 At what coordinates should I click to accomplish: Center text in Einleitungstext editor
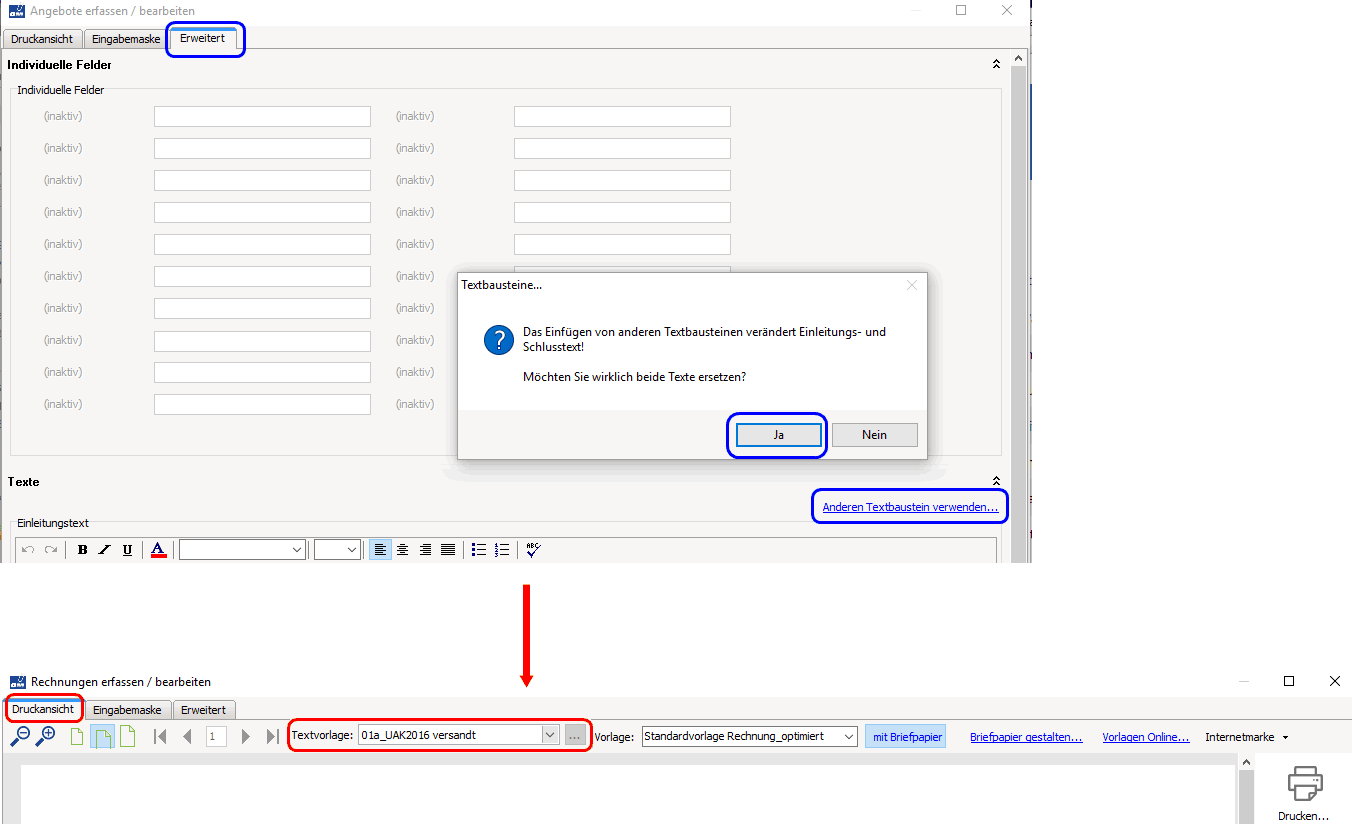[402, 550]
